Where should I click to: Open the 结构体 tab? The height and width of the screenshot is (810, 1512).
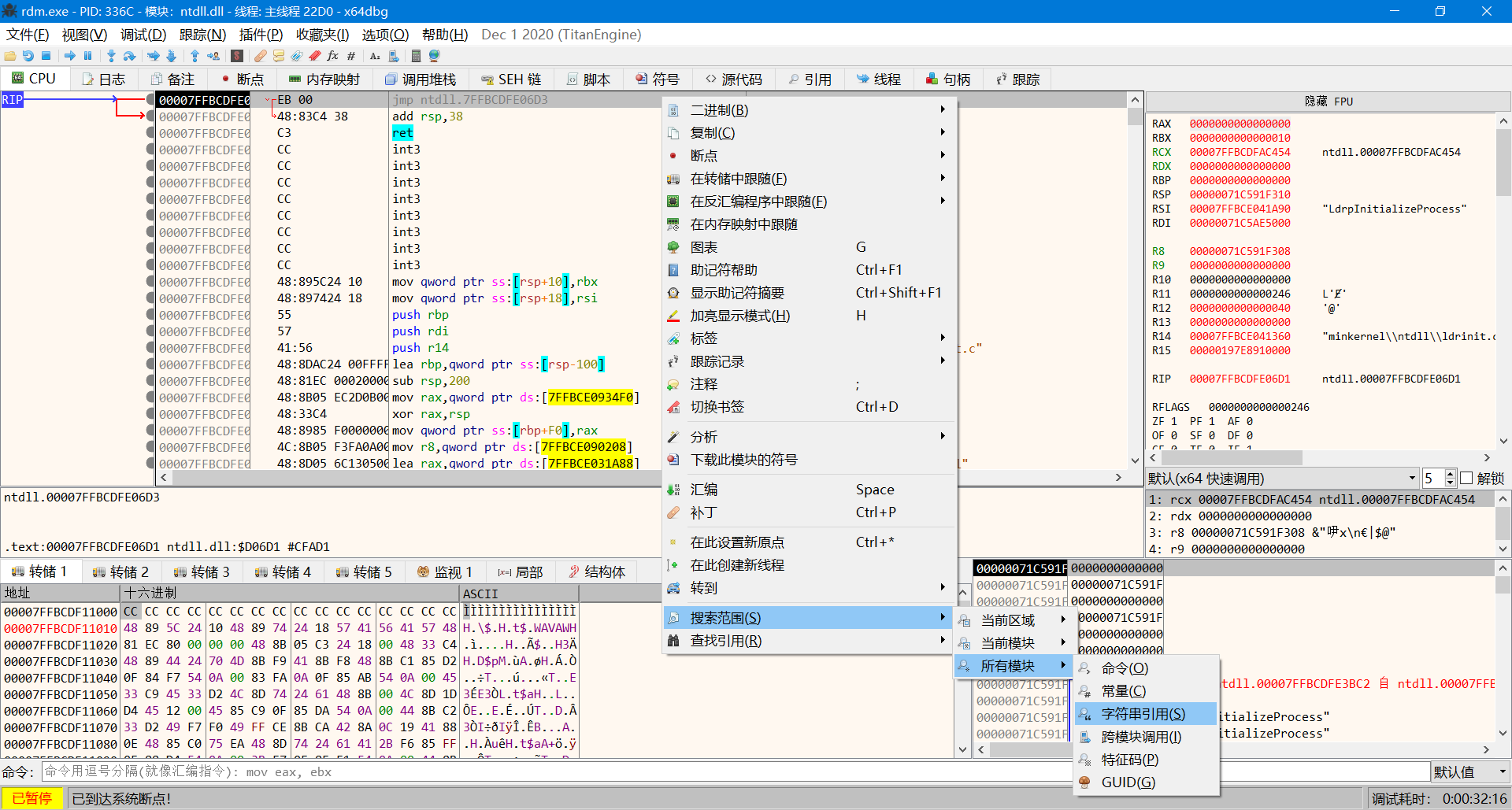coord(597,572)
